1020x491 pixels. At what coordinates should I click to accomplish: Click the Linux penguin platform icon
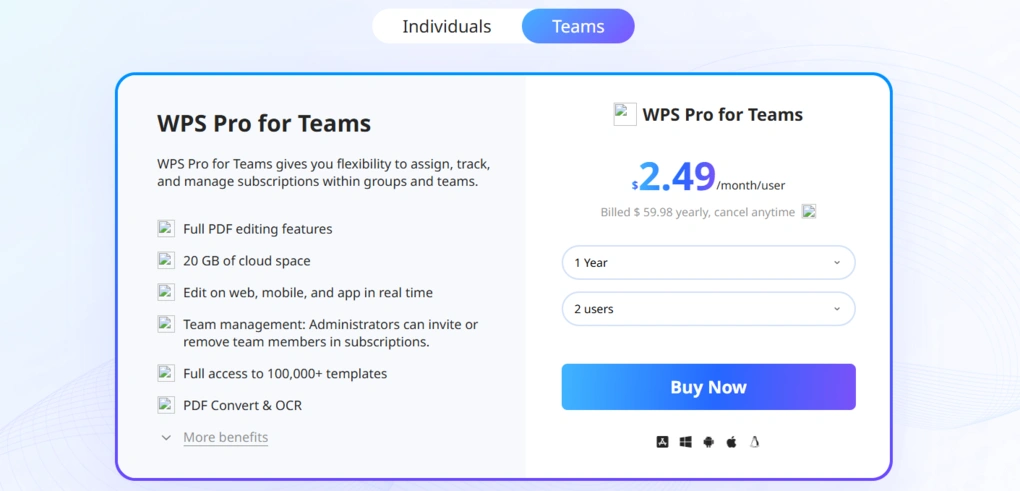tap(755, 442)
